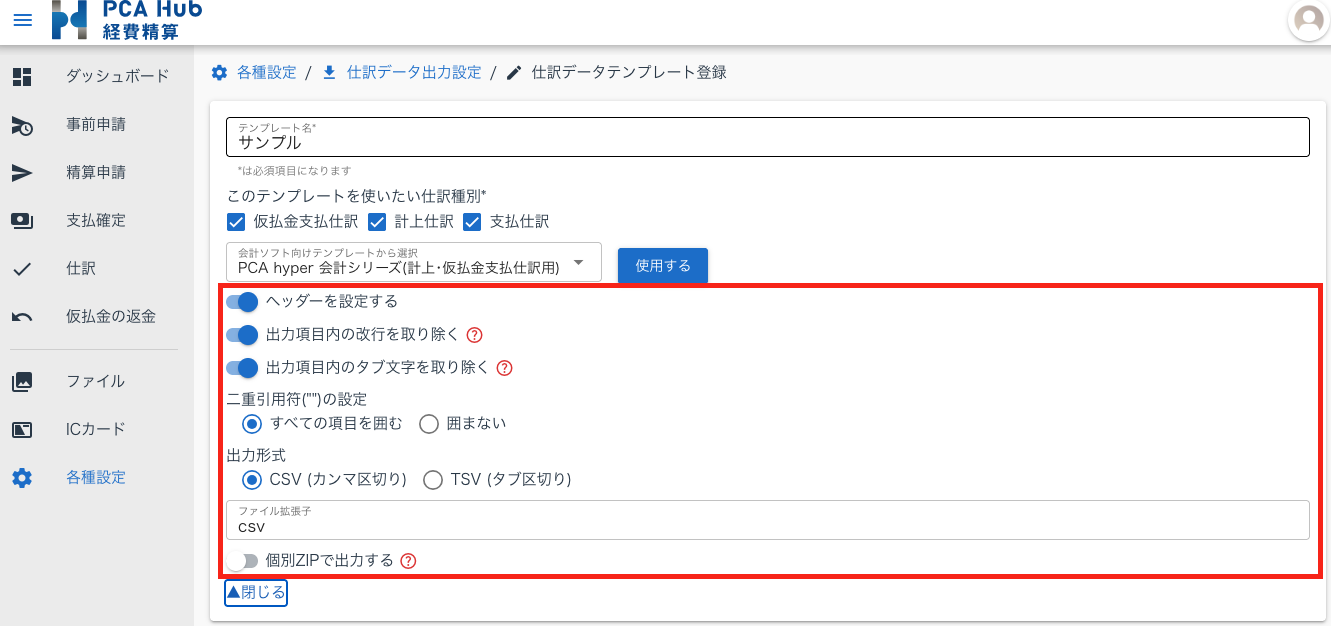Click the 二重引用符("")の設定 label

pyautogui.click(x=297, y=399)
